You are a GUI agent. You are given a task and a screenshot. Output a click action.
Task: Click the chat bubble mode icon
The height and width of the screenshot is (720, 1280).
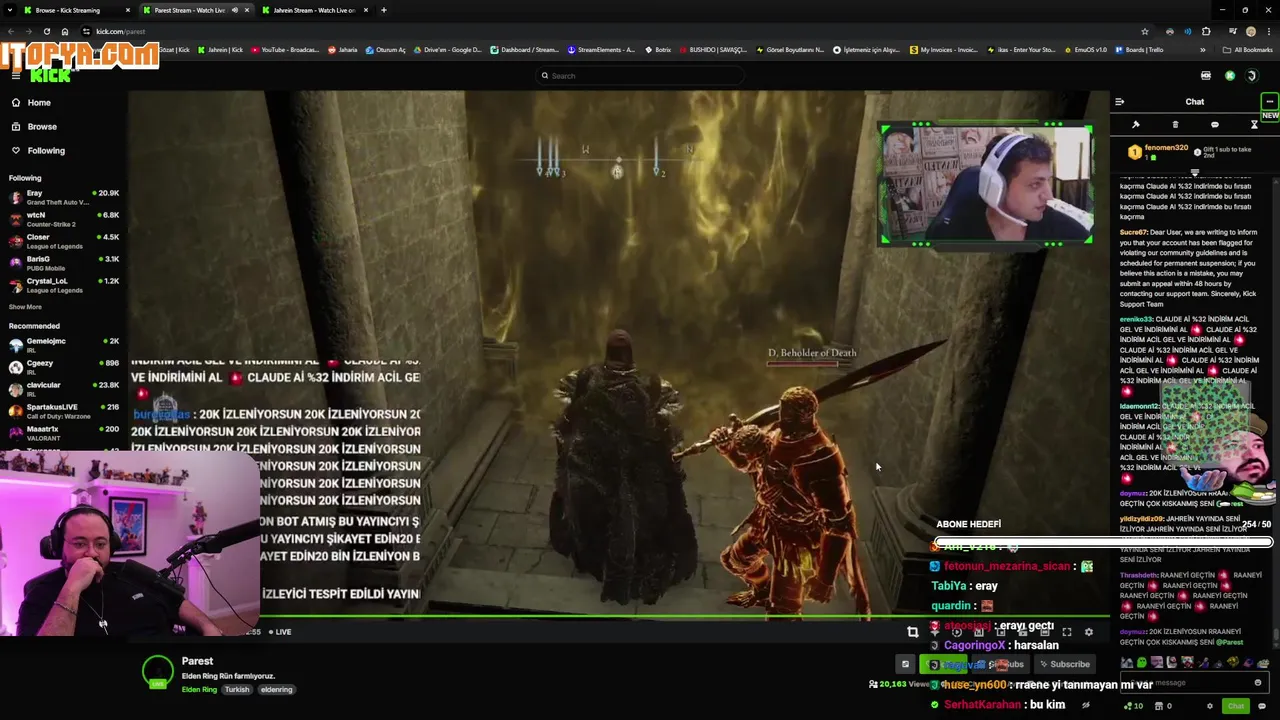pyautogui.click(x=1215, y=125)
